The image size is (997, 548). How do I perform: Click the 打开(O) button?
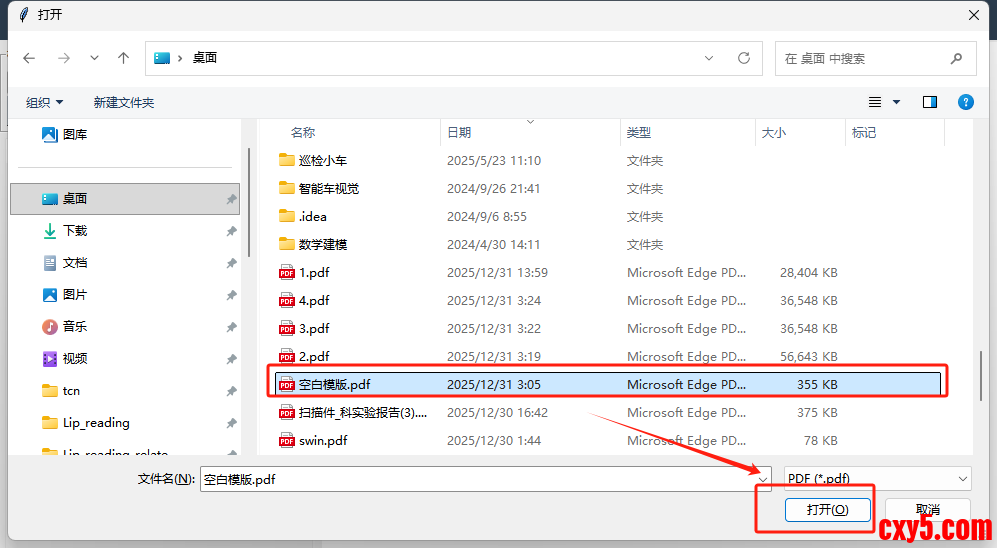coord(827,510)
